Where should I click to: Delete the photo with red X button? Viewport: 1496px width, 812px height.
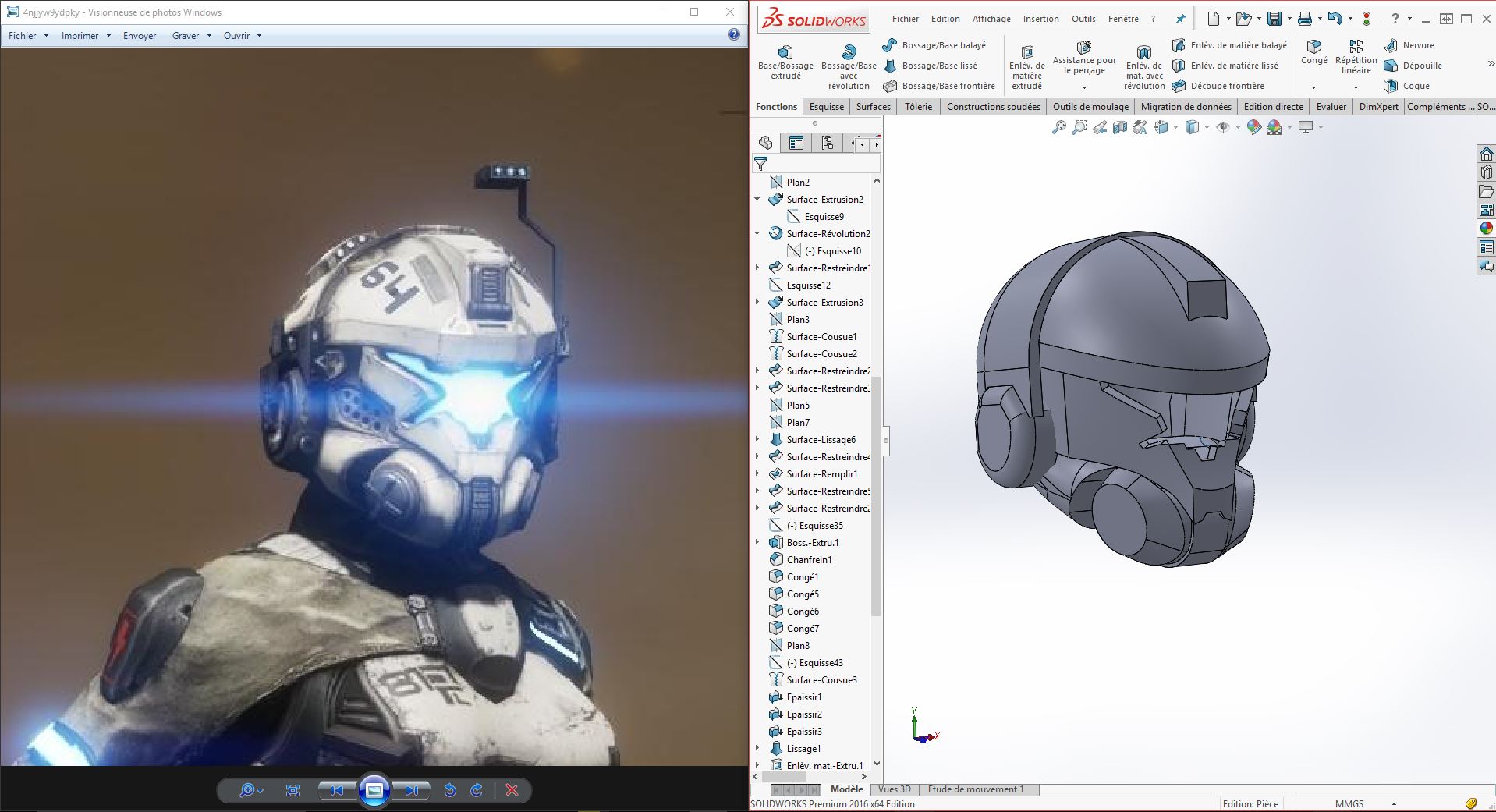(x=512, y=790)
